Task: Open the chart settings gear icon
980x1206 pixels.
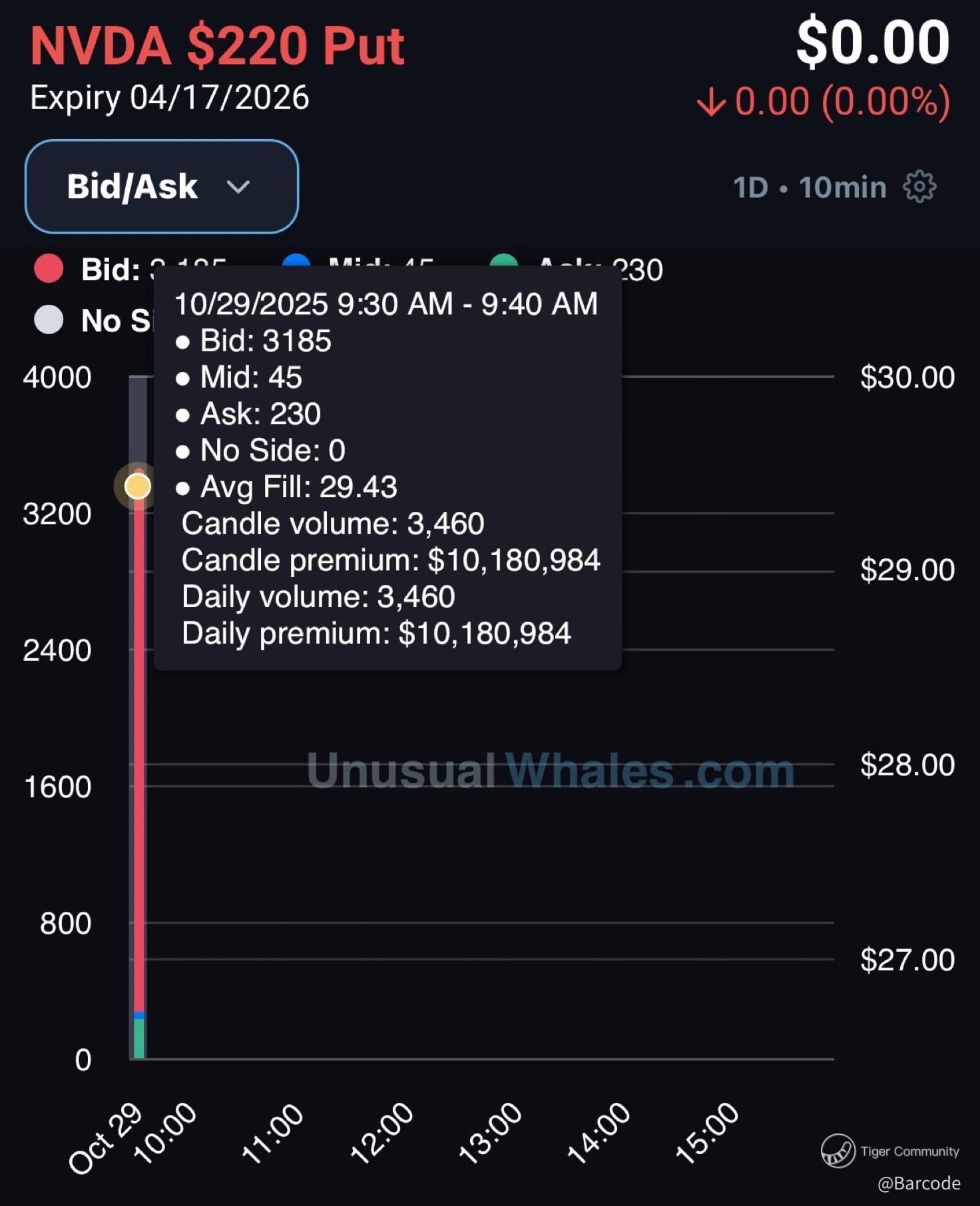Action: coord(919,187)
